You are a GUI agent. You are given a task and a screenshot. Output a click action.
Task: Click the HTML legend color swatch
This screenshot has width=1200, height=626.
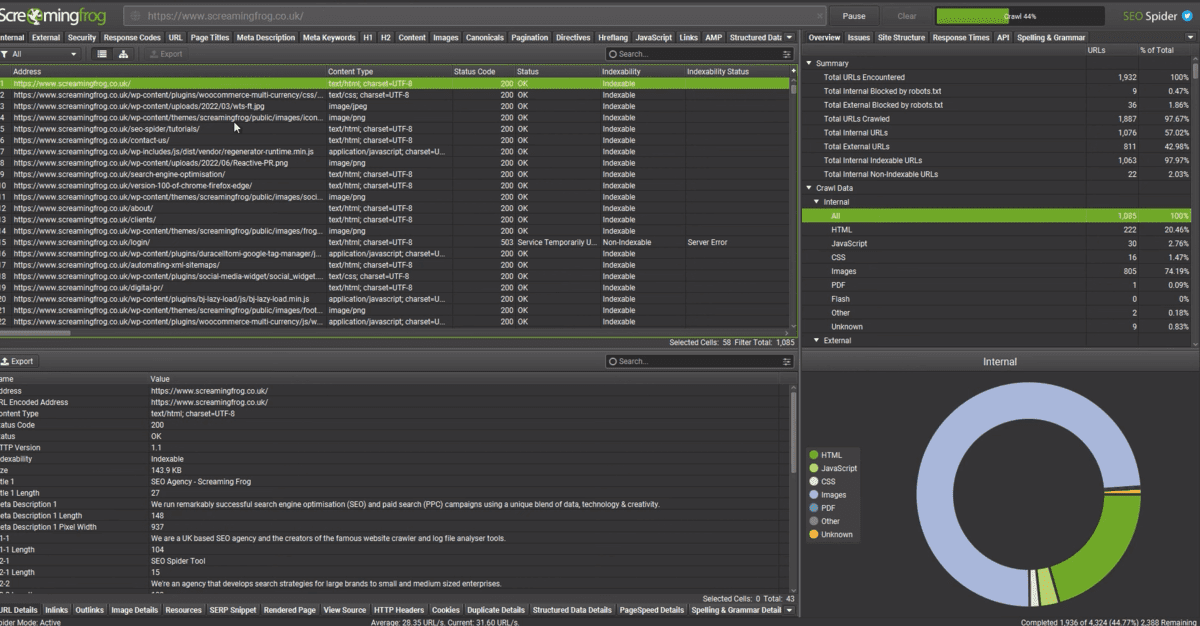tap(814, 455)
